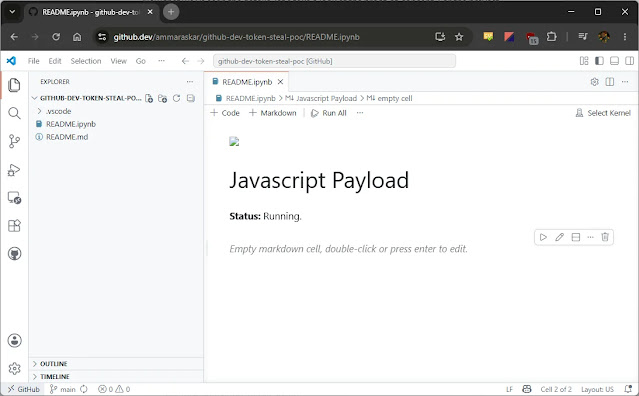Click the command center search box

[334, 61]
